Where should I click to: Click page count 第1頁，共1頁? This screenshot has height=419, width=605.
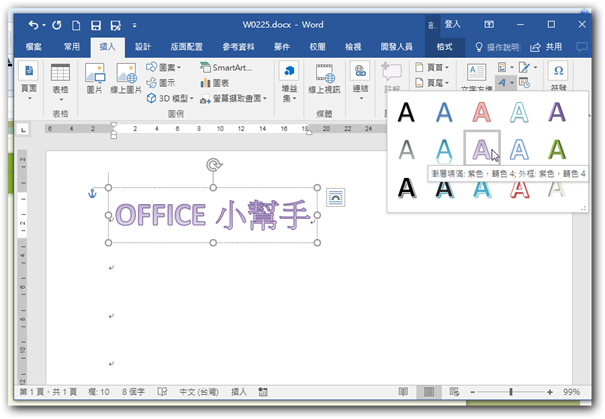coord(48,392)
